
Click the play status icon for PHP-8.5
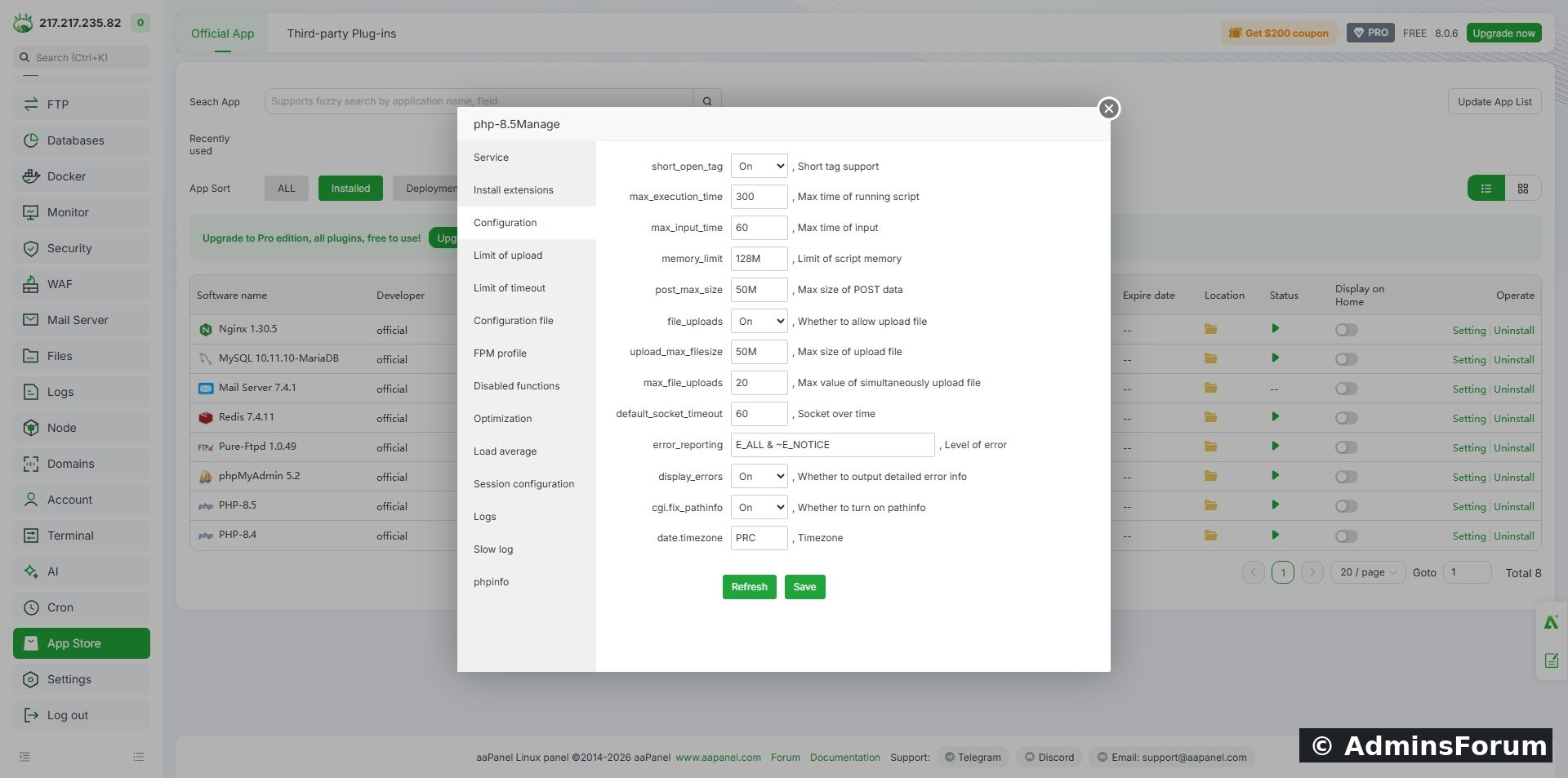pos(1276,505)
